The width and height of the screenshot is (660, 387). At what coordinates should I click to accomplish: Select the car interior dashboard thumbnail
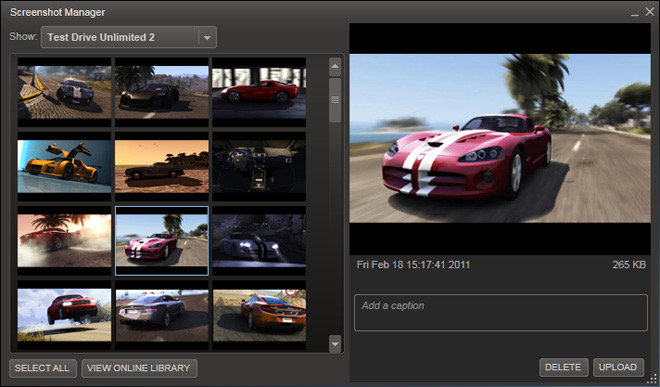pos(259,167)
